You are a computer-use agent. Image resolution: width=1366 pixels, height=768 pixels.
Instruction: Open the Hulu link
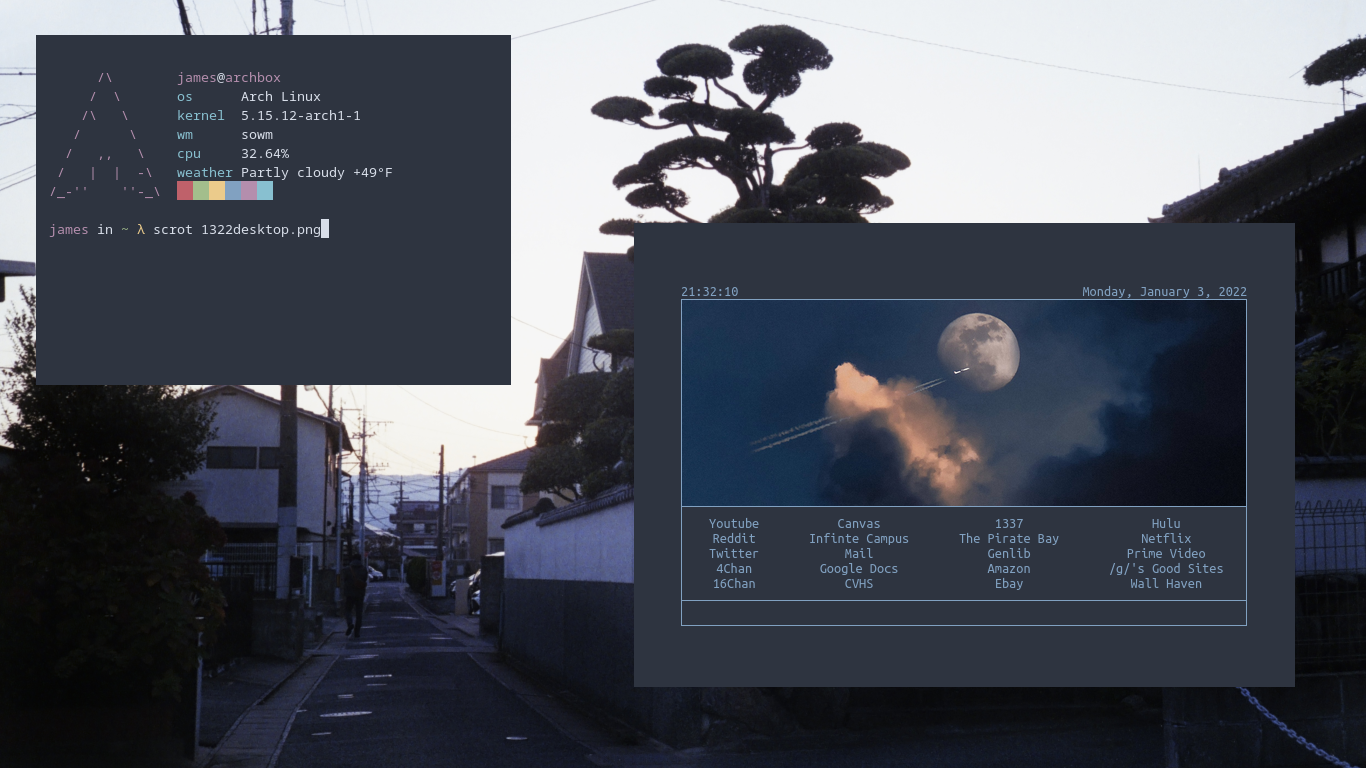(1165, 523)
